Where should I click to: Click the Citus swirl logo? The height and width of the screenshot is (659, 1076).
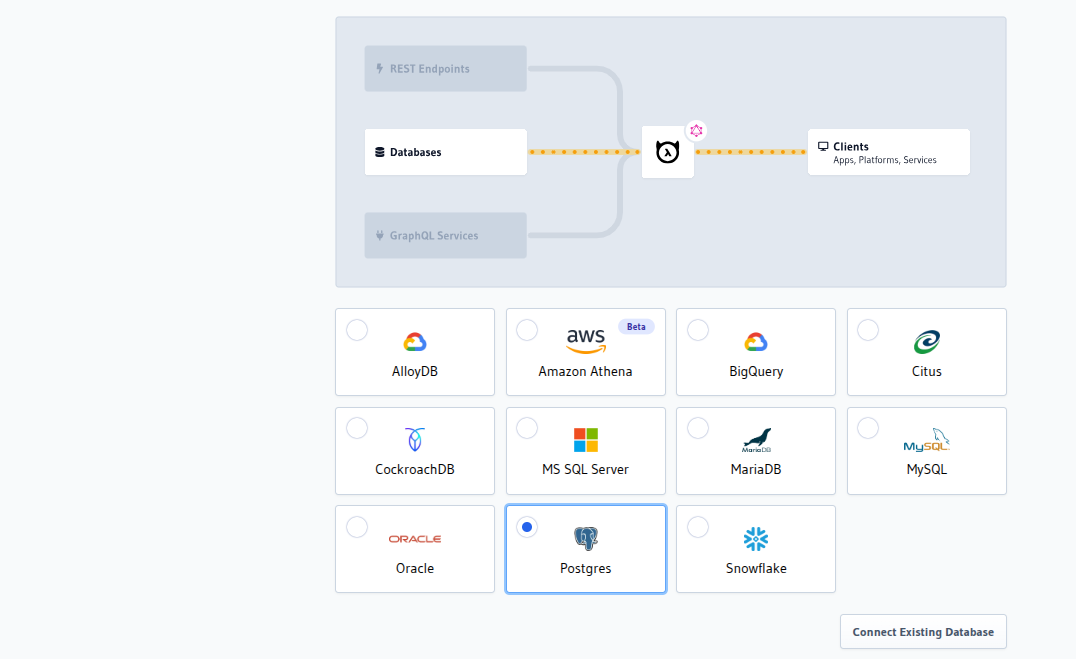(x=926, y=342)
